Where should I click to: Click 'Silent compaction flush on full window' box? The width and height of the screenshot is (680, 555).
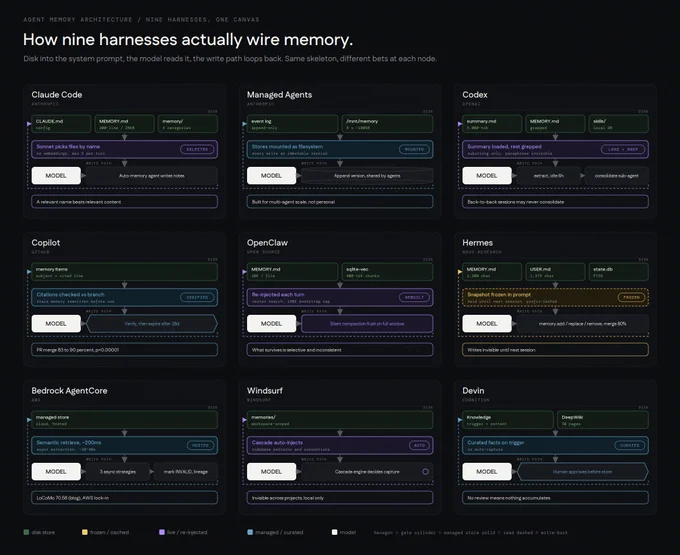pyautogui.click(x=367, y=323)
